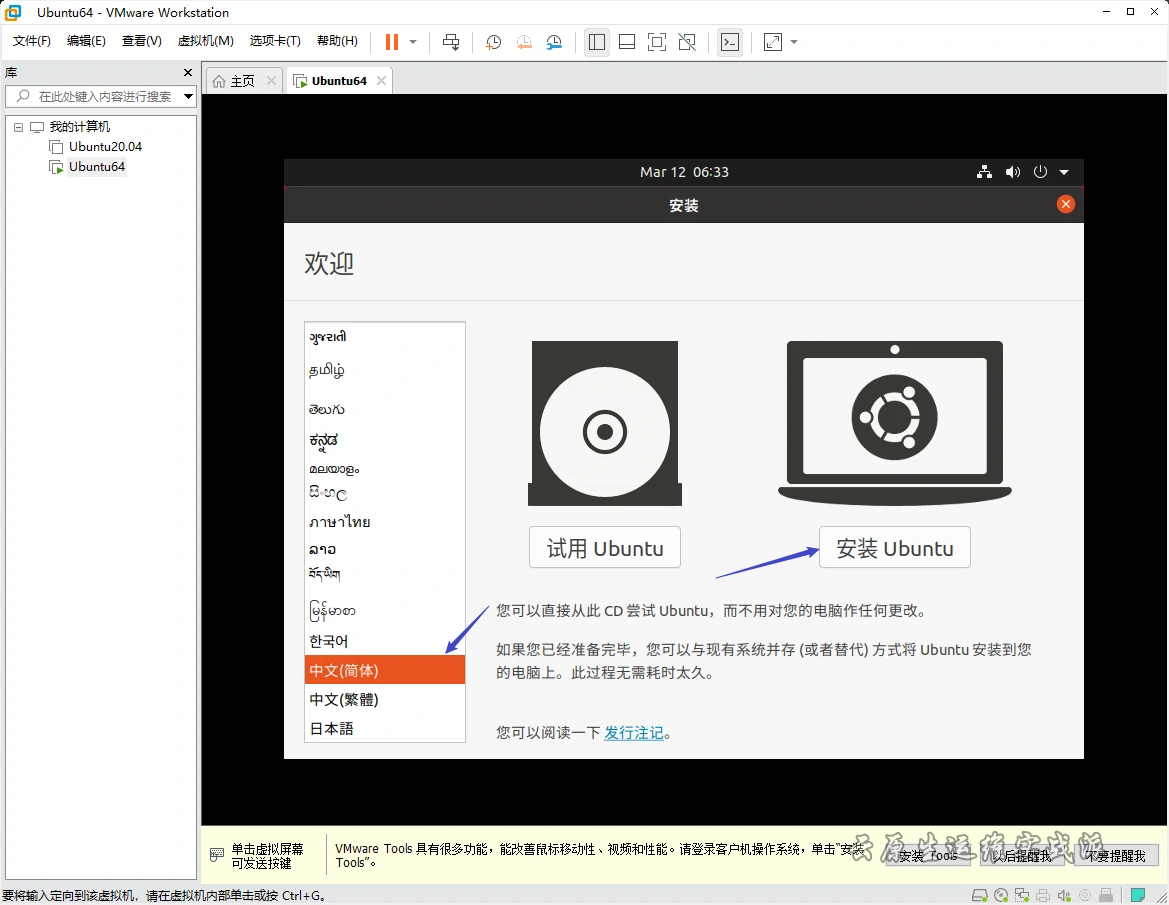Open the 发行注记 release notes link
The height and width of the screenshot is (905, 1169).
634,733
